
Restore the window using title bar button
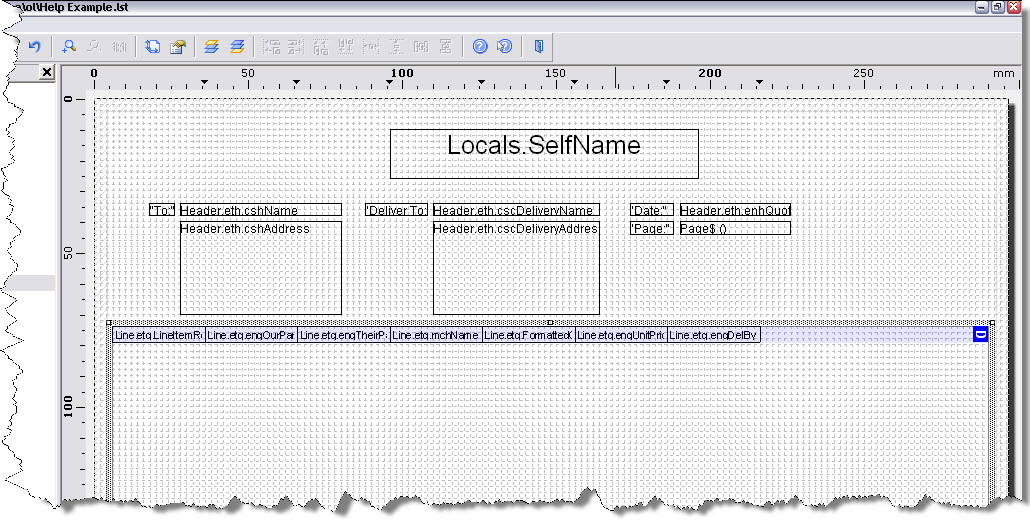point(998,7)
